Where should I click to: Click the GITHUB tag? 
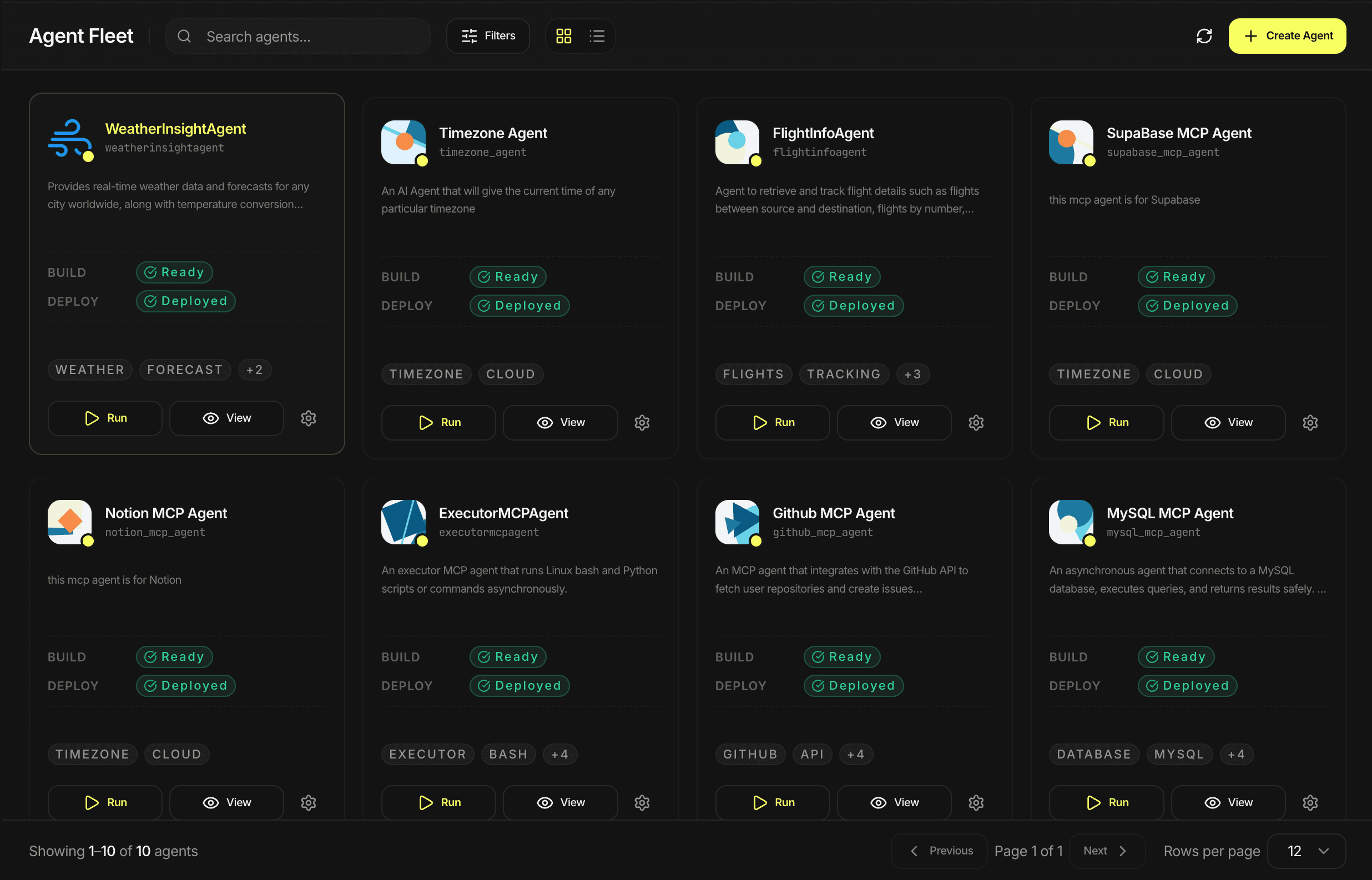click(x=750, y=755)
